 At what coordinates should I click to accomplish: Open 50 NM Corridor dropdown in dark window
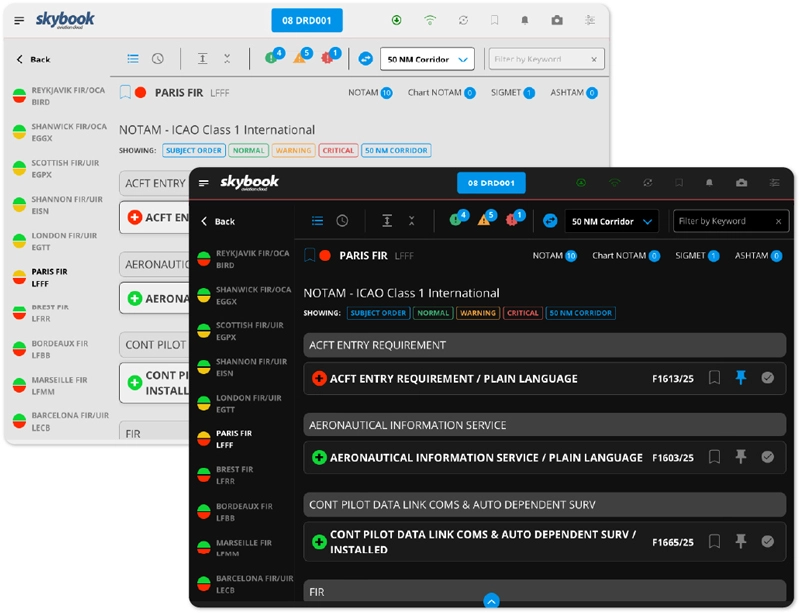[611, 221]
